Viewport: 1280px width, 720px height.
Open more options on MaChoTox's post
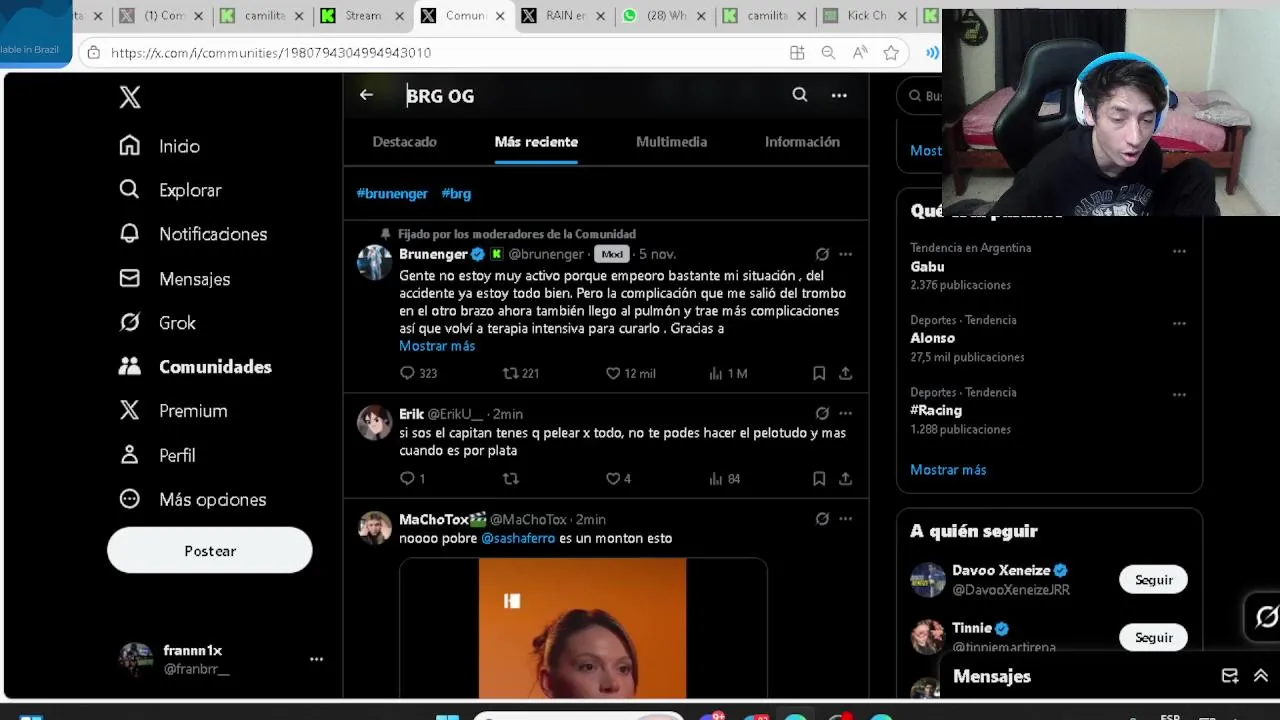pos(845,519)
